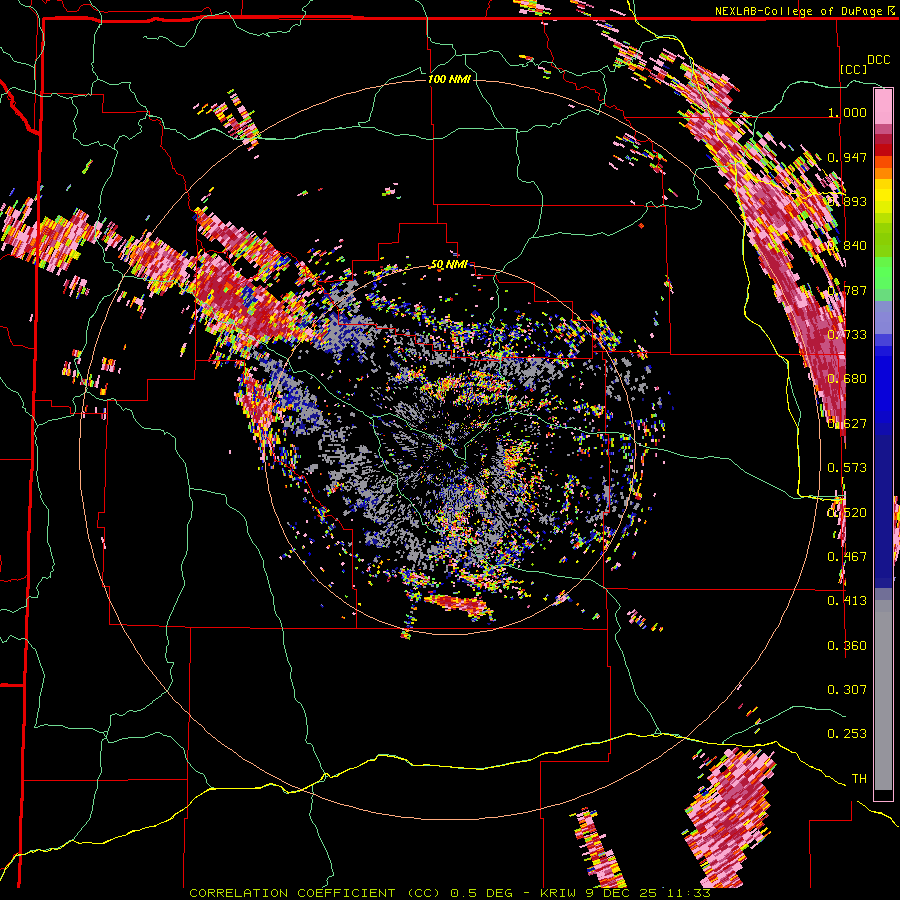Screen dimensions: 900x900
Task: Click the bright green color bar segment
Action: [883, 273]
